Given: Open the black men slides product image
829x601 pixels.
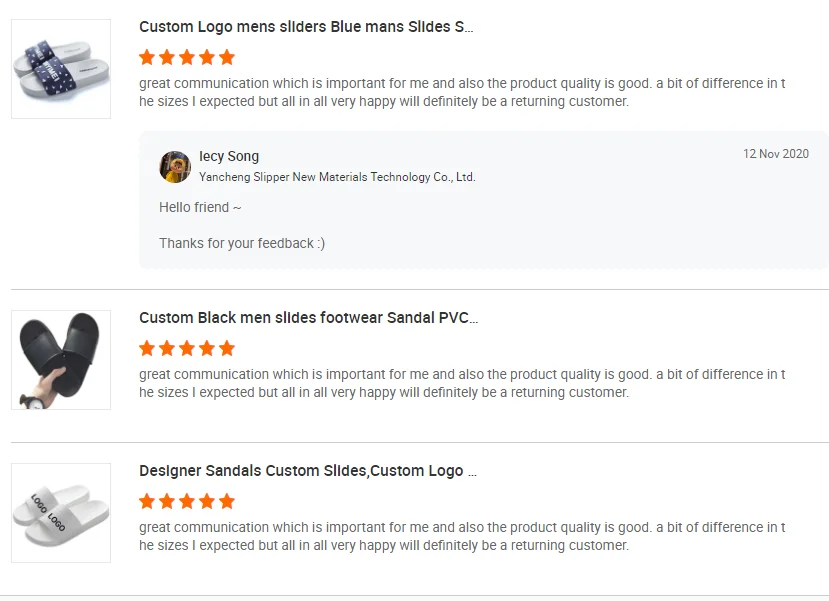Looking at the screenshot, I should 61,360.
